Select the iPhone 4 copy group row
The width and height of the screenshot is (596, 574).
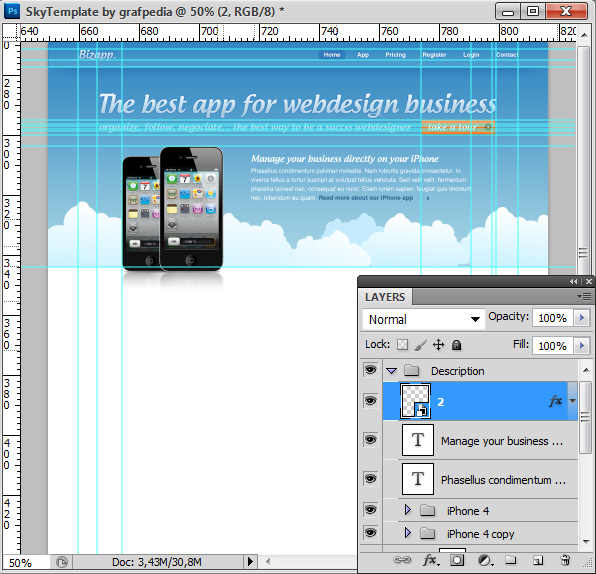tap(481, 533)
